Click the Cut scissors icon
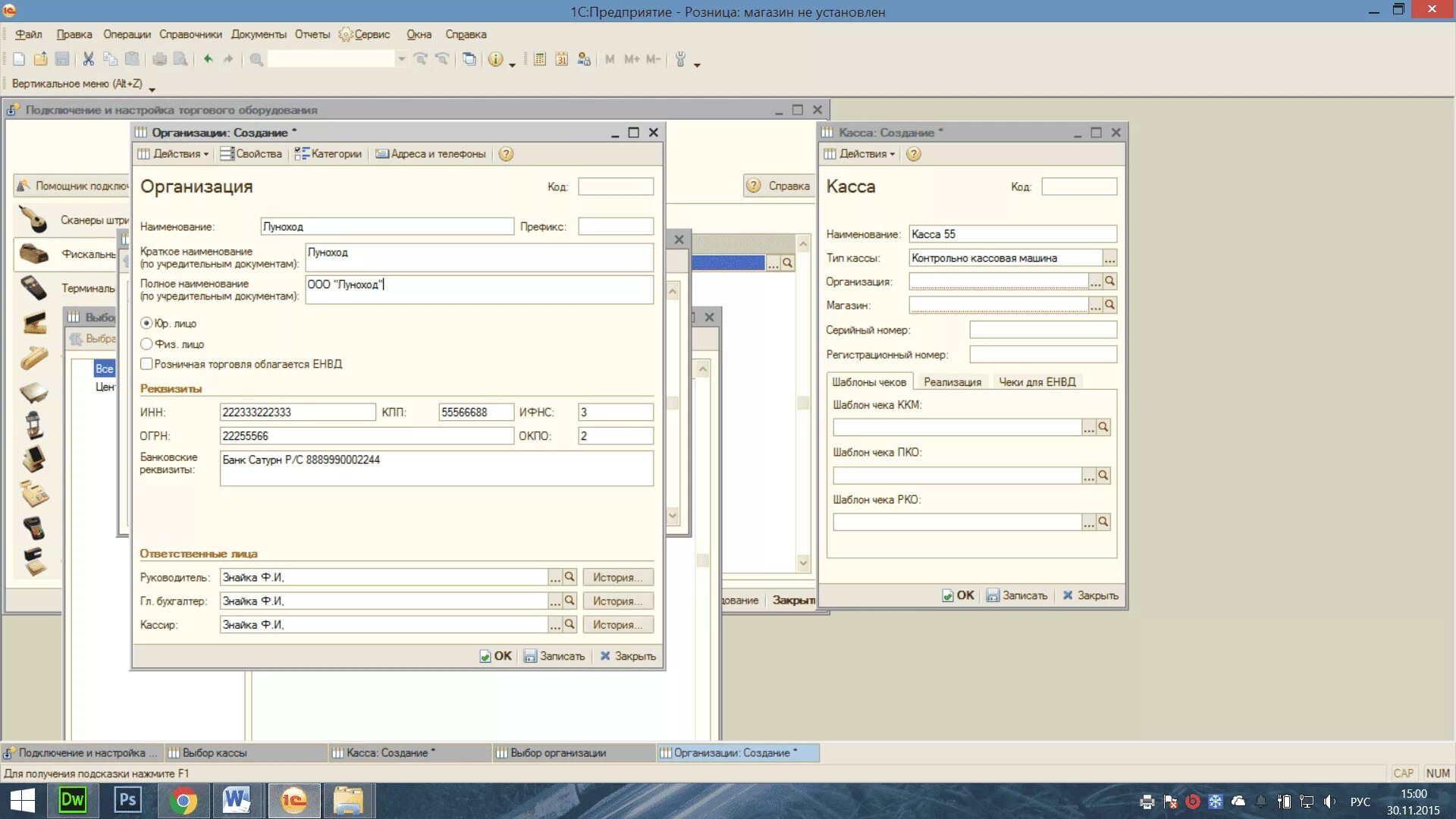1456x819 pixels. point(88,59)
